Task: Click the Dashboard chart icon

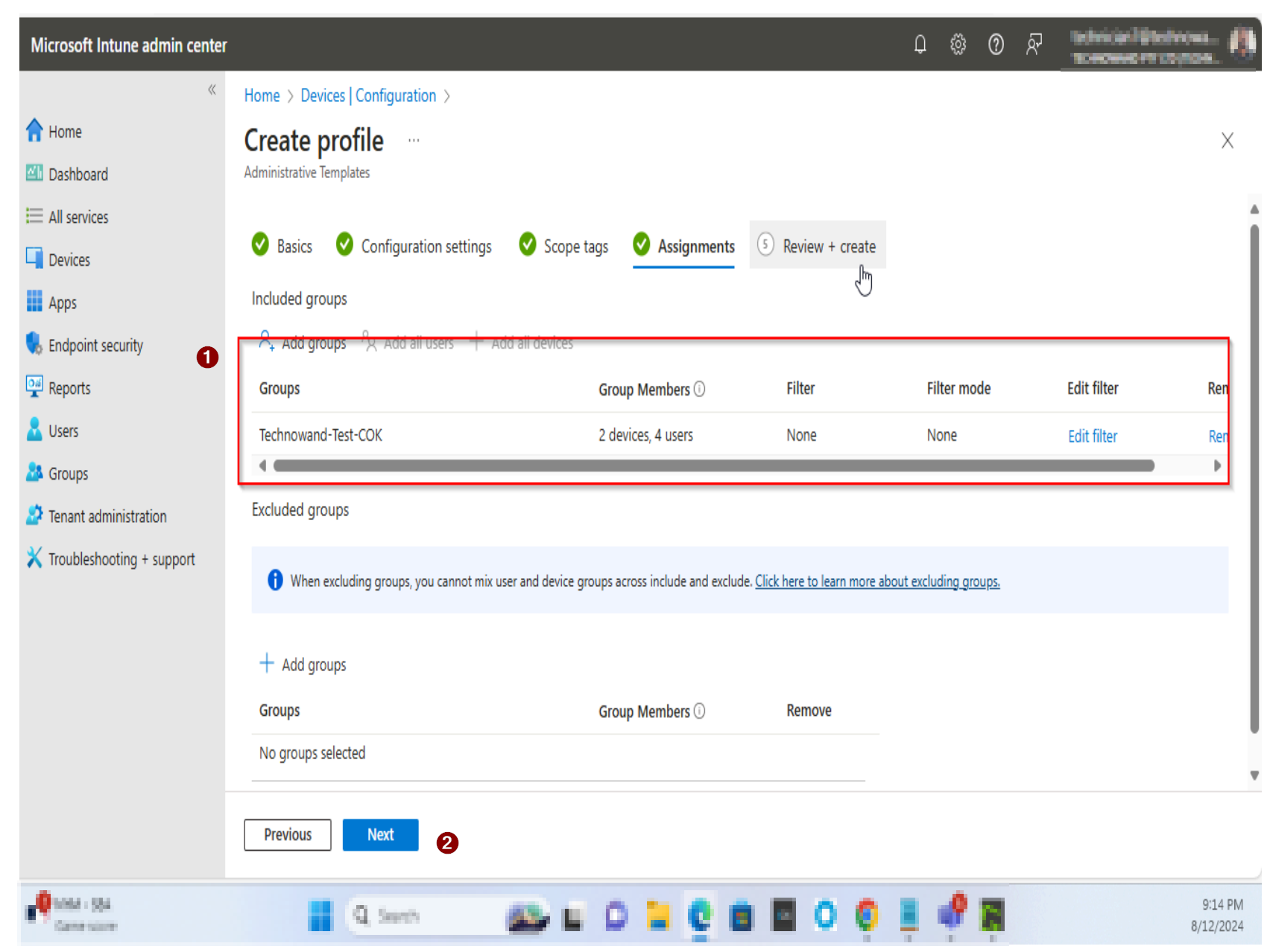Action: (x=34, y=173)
